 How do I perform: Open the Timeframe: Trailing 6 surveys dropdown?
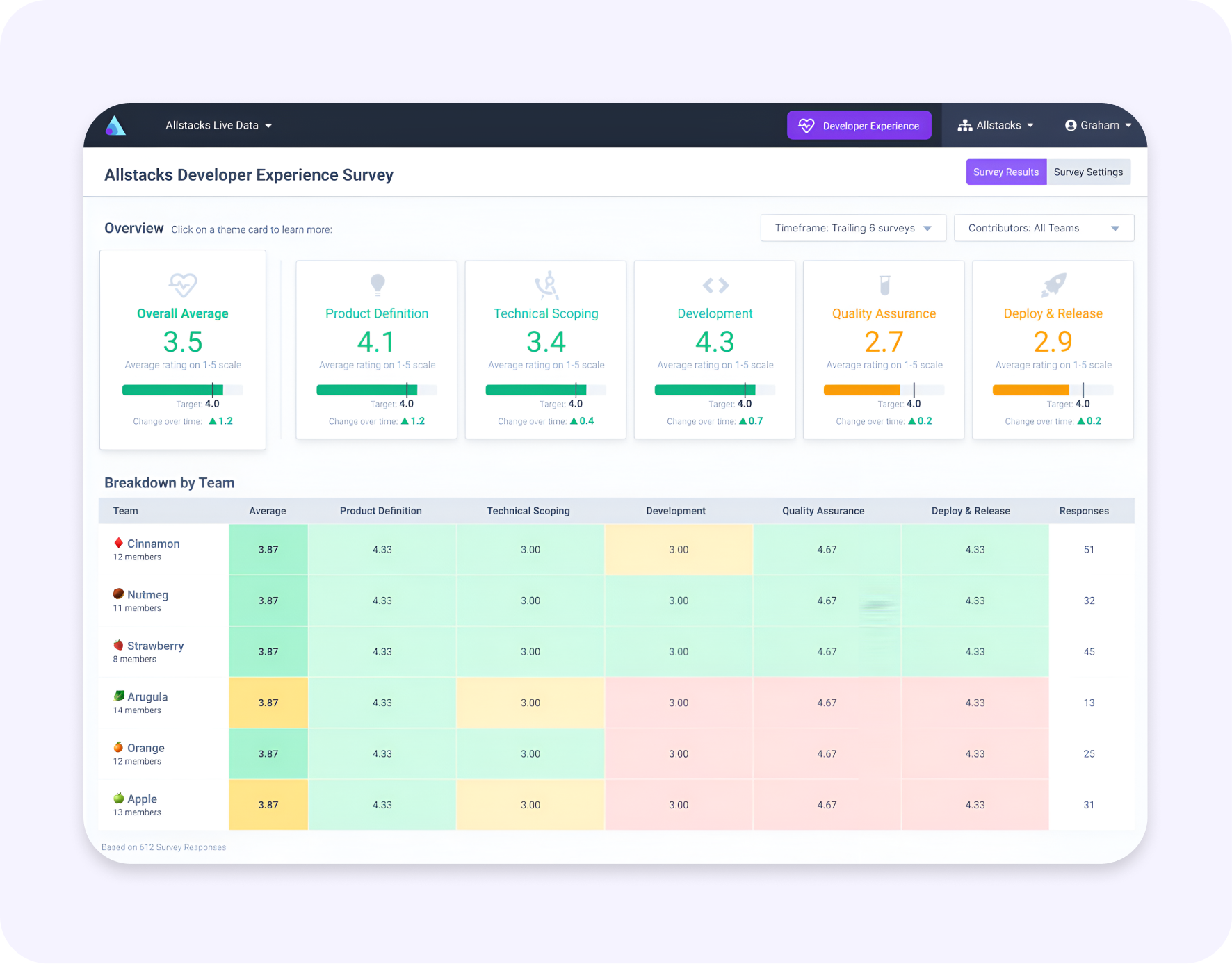tap(854, 228)
